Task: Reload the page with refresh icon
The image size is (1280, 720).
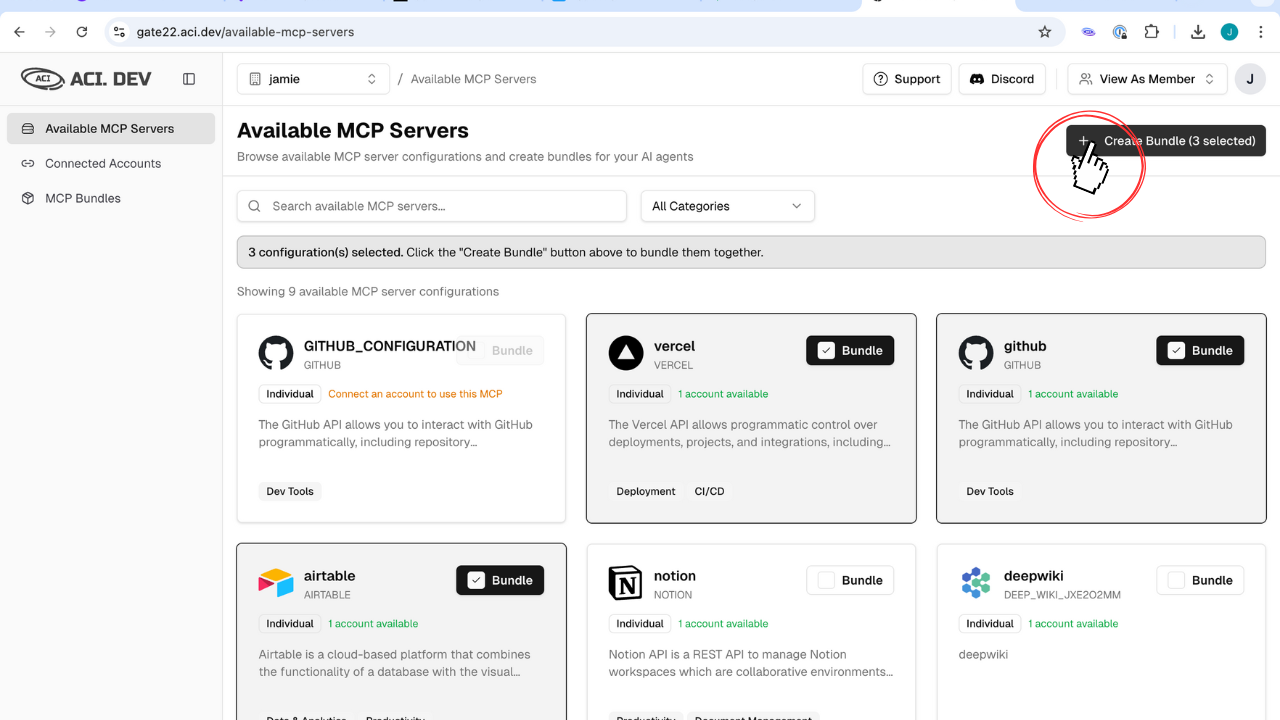Action: (82, 32)
